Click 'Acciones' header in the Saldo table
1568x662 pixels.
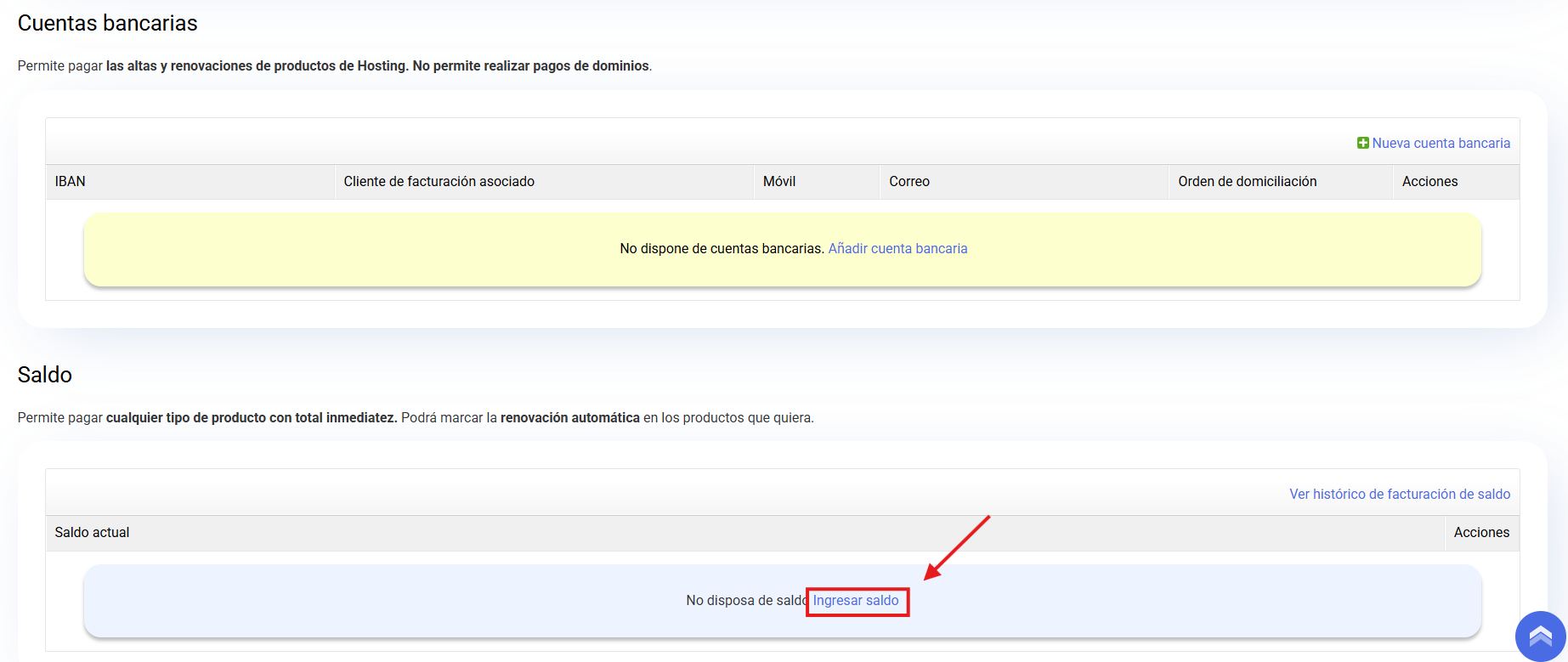point(1481,533)
